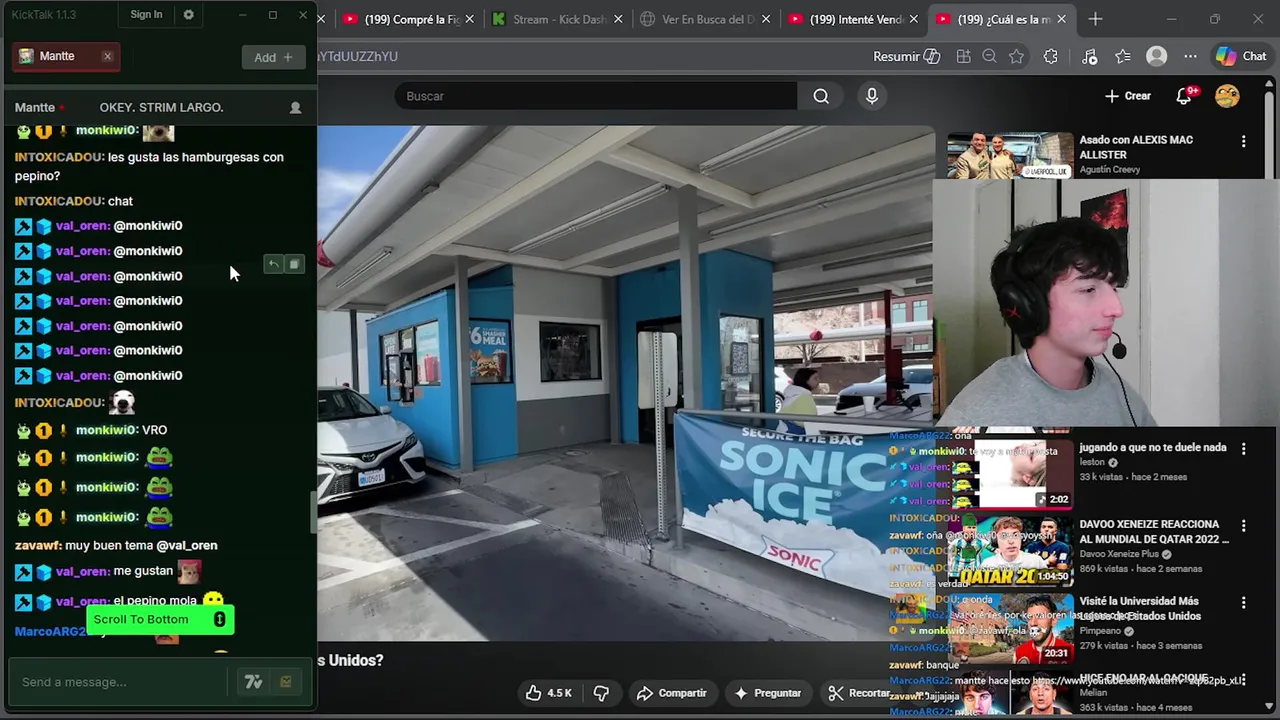This screenshot has height=720, width=1280.
Task: Click Recortar clip button
Action: coord(858,693)
